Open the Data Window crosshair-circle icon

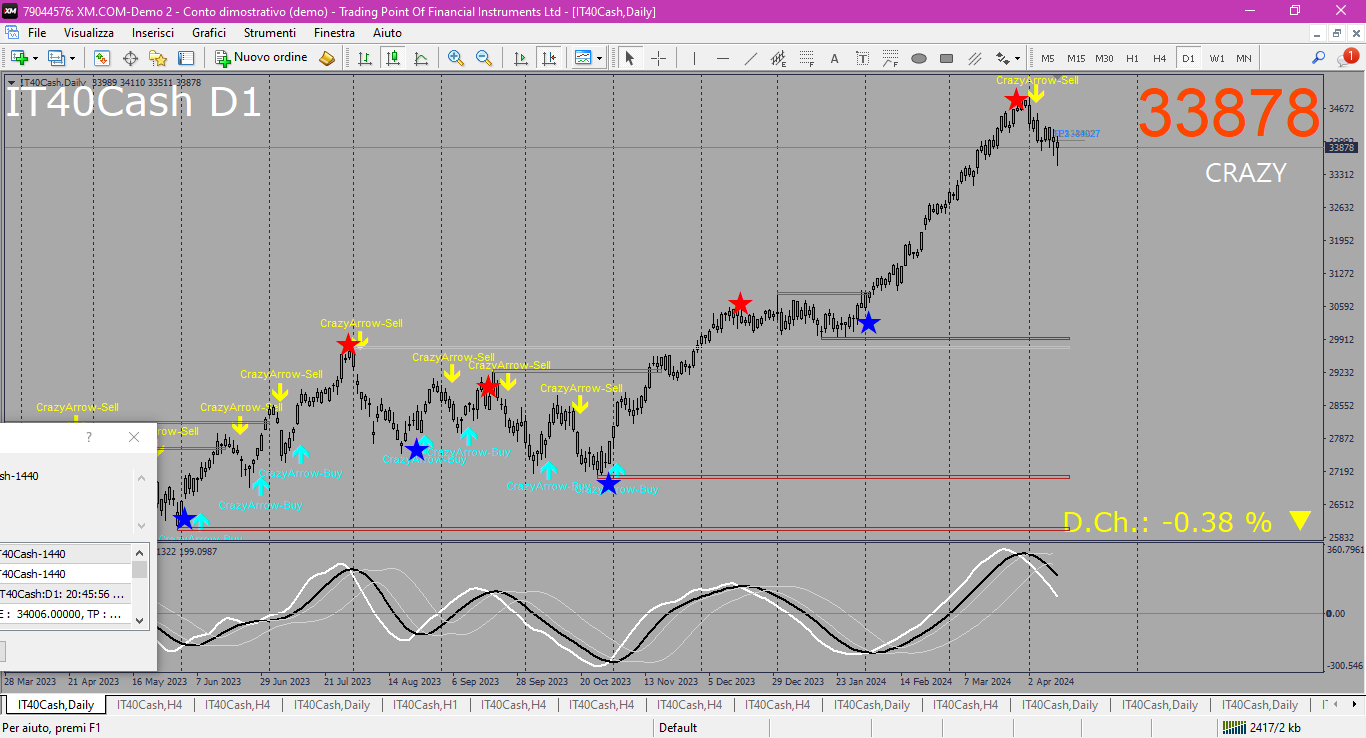(130, 58)
